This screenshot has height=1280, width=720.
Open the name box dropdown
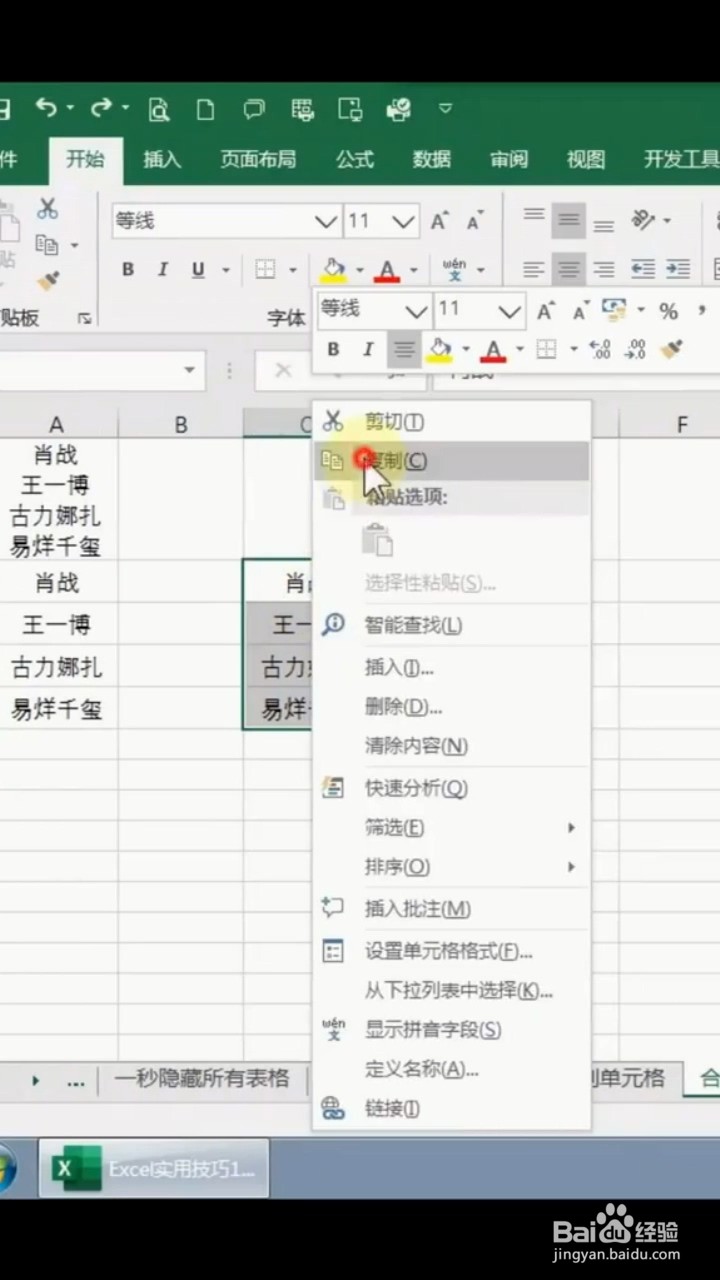coord(189,370)
